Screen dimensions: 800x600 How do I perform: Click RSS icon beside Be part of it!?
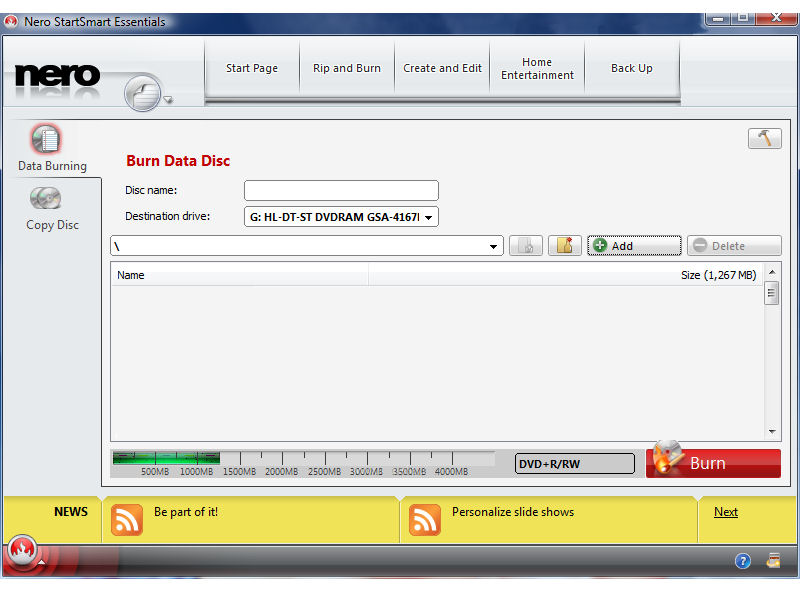click(127, 519)
